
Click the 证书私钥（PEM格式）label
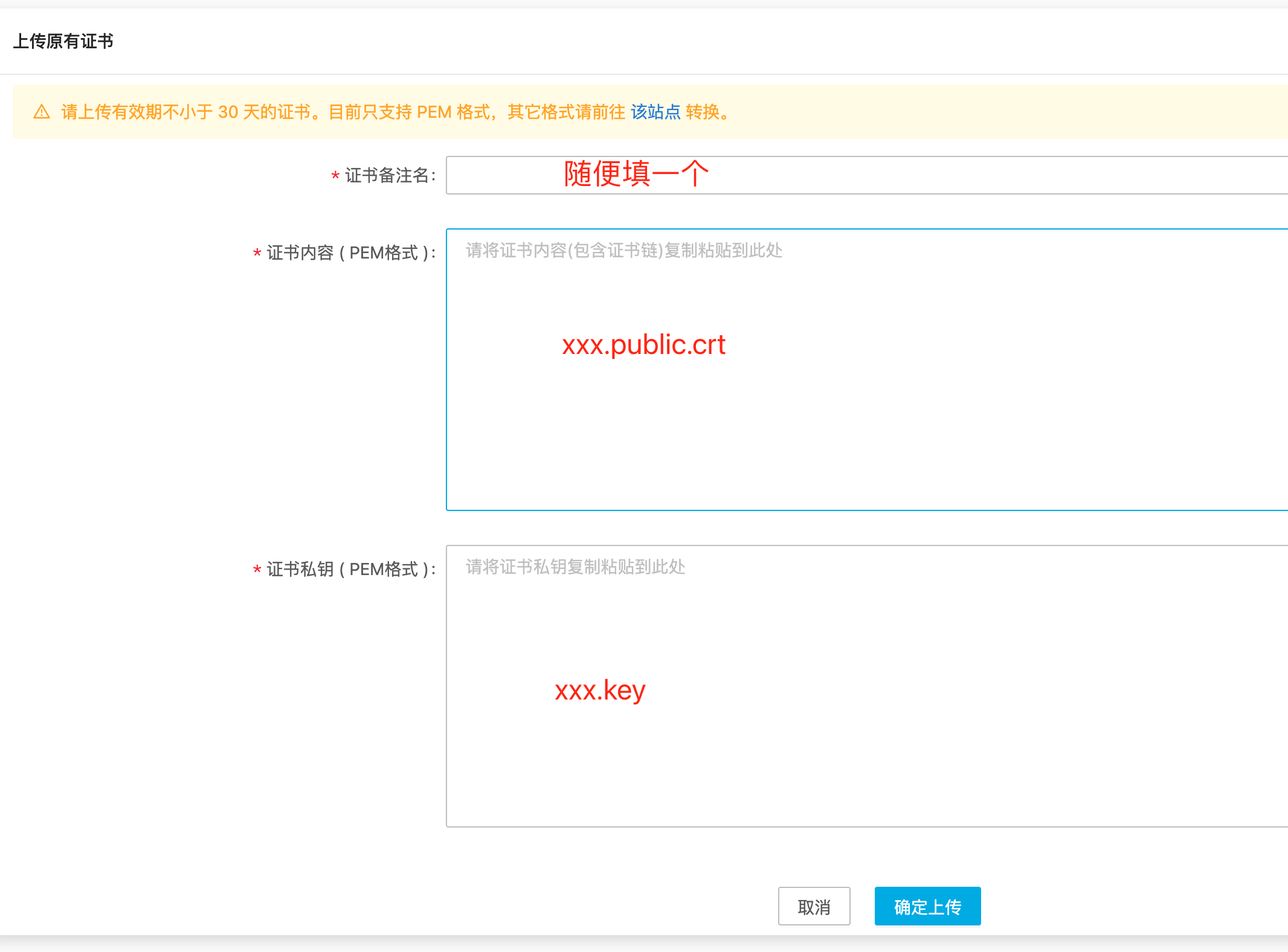350,569
